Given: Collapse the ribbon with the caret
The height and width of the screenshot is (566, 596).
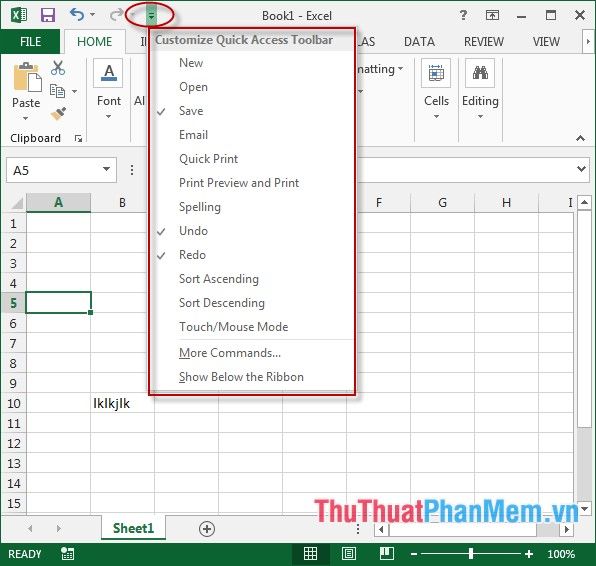Looking at the screenshot, I should (x=580, y=138).
